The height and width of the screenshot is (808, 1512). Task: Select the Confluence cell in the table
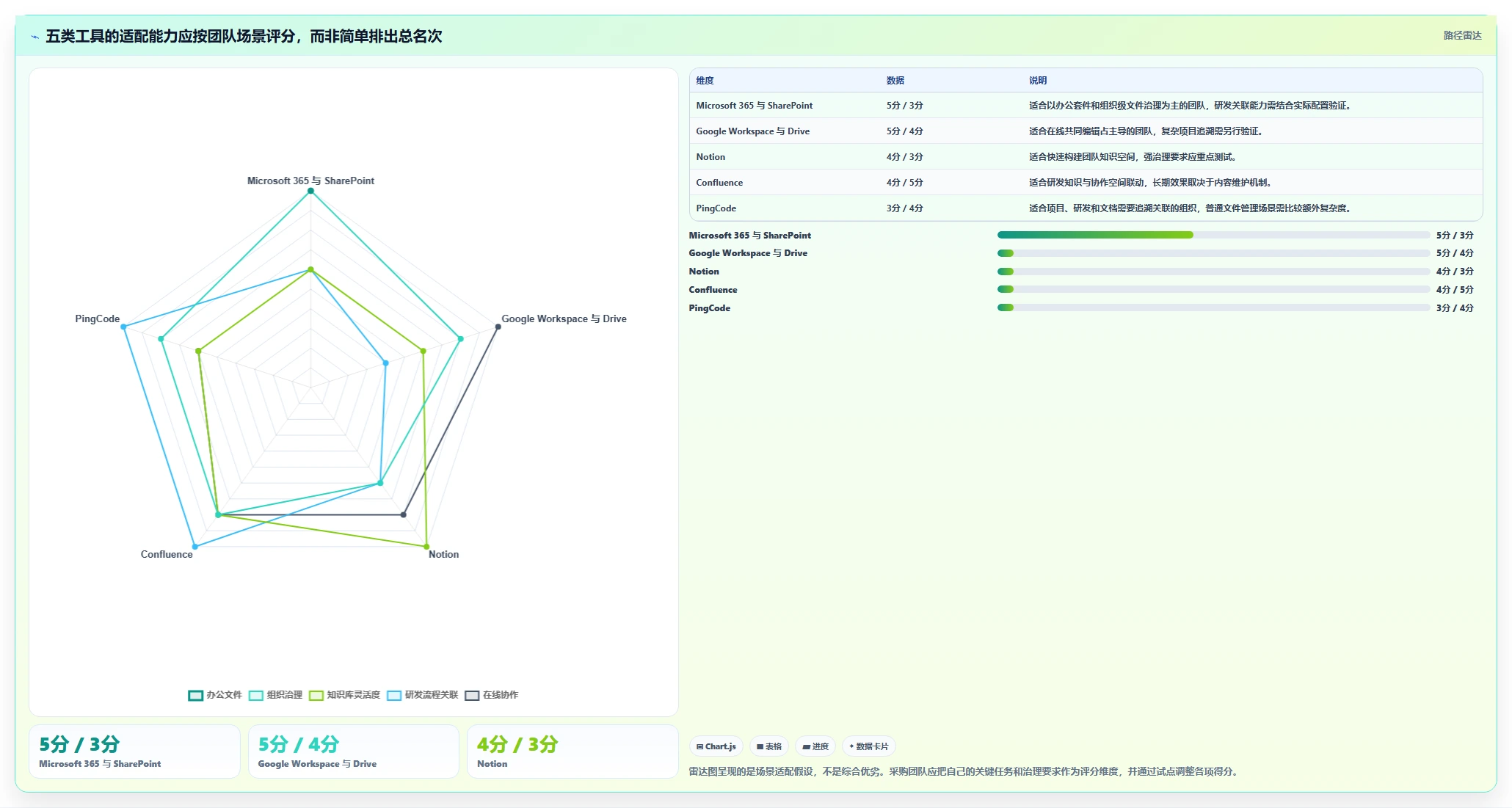pyautogui.click(x=719, y=183)
